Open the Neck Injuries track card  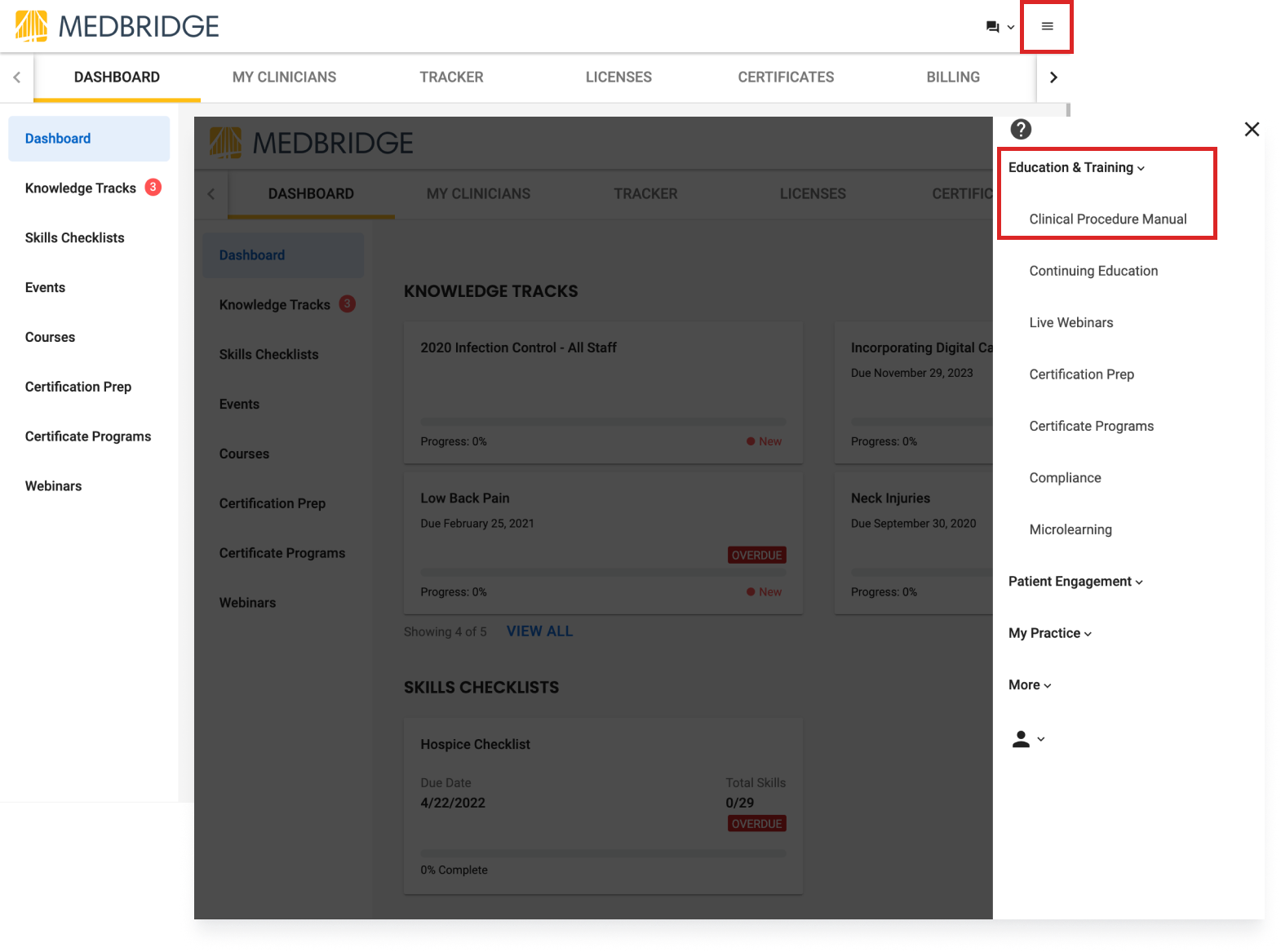[913, 543]
